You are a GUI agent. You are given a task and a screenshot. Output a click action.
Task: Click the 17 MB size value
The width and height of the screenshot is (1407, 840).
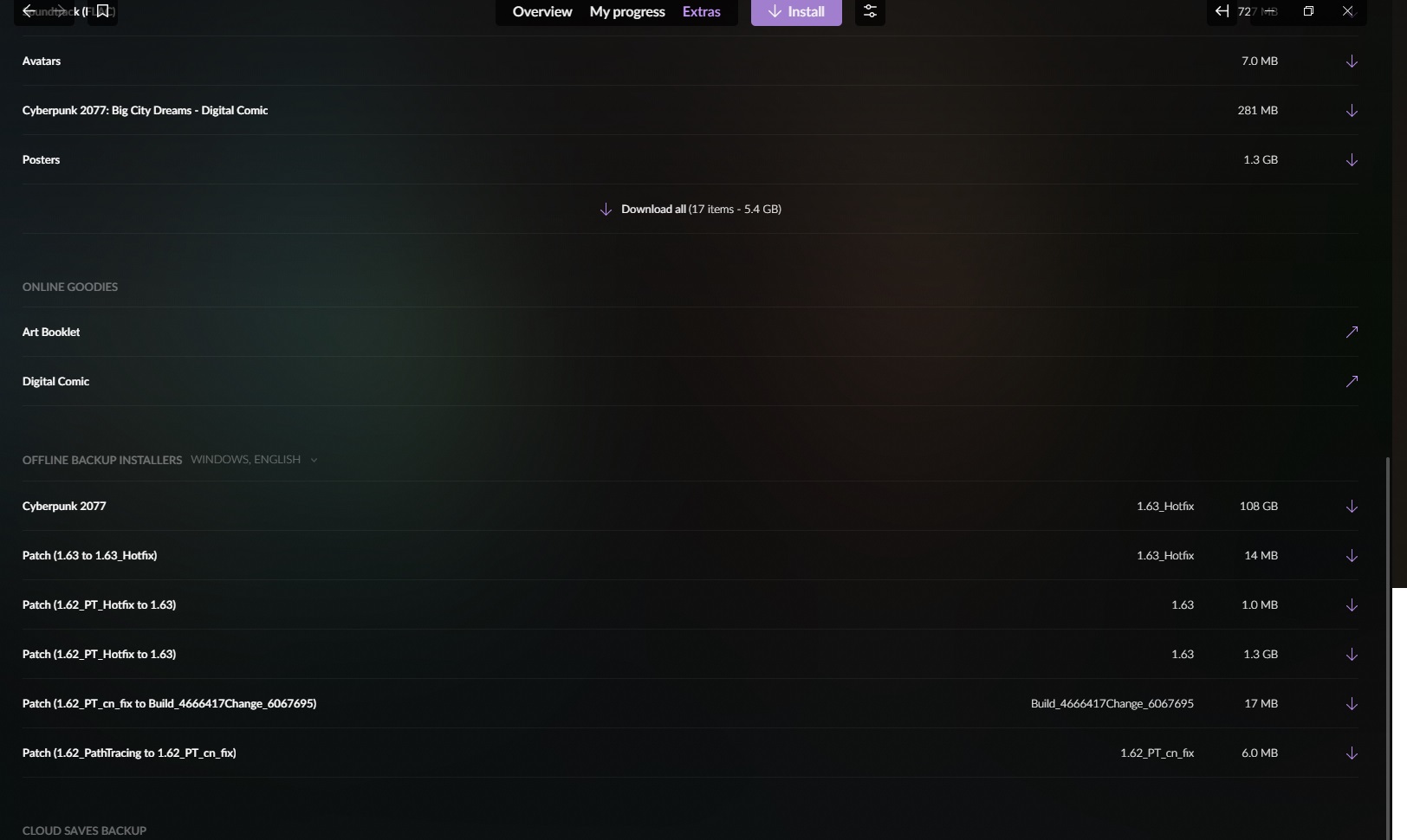pyautogui.click(x=1261, y=704)
